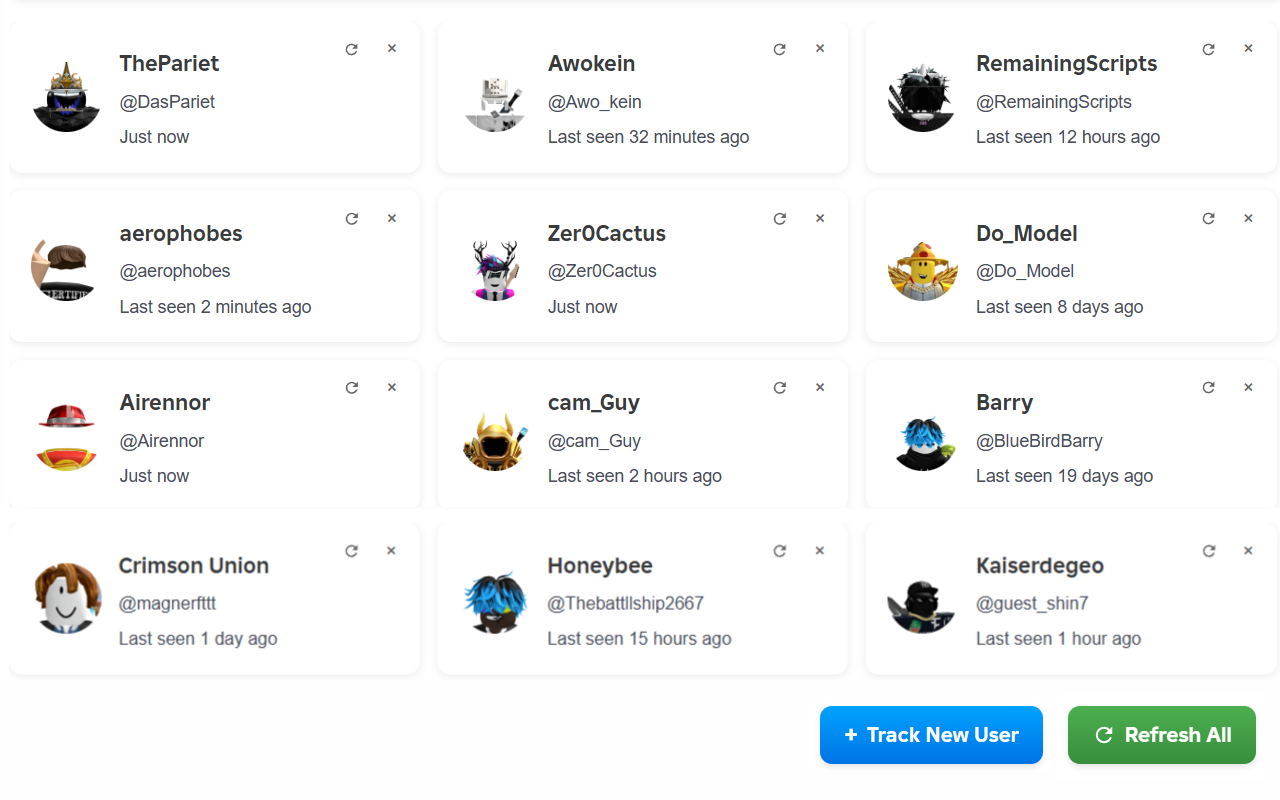
Task: Remove Honeybee's tracking card
Action: [820, 550]
